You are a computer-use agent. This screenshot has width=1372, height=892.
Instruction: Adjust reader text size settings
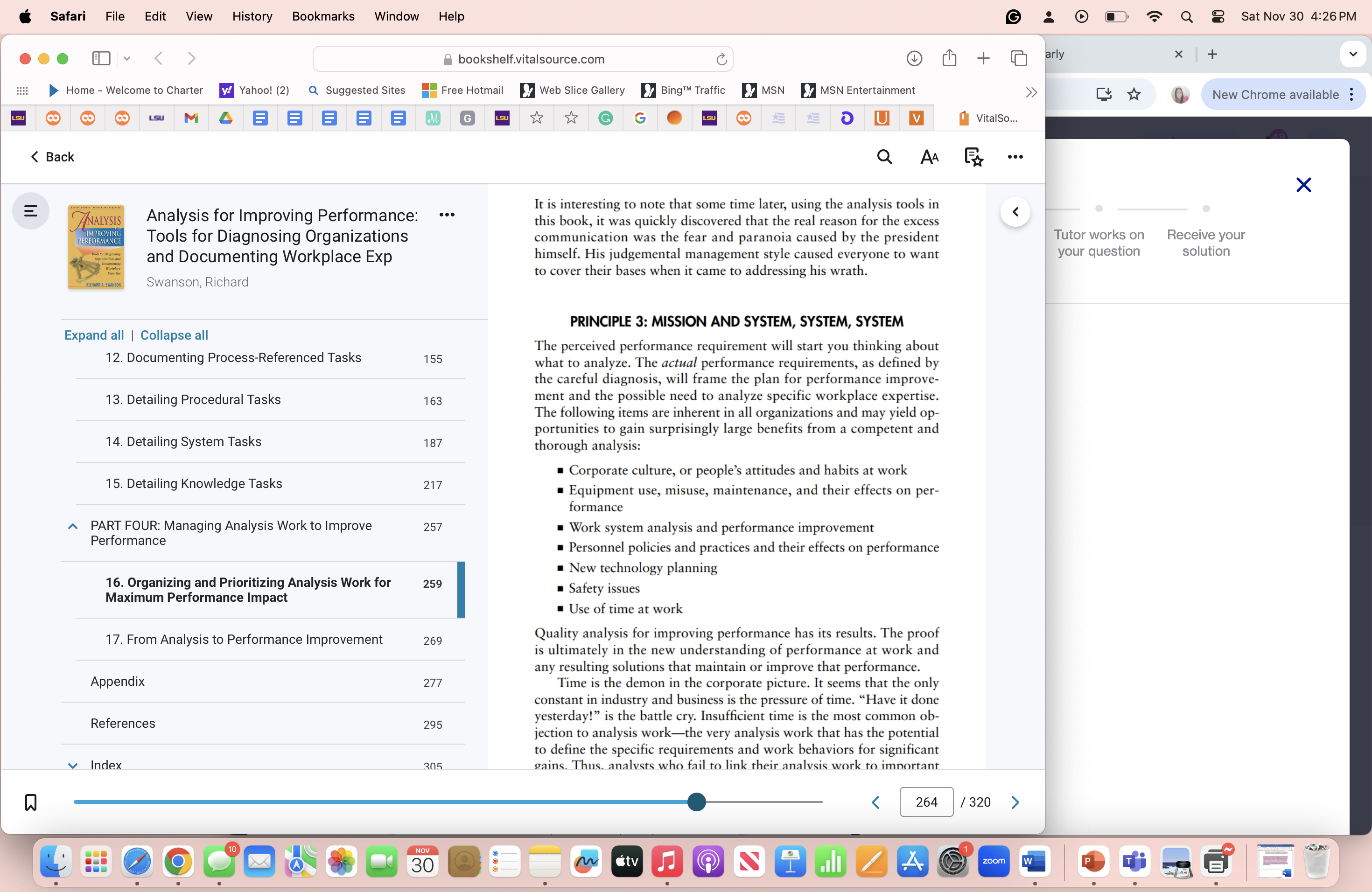(929, 157)
